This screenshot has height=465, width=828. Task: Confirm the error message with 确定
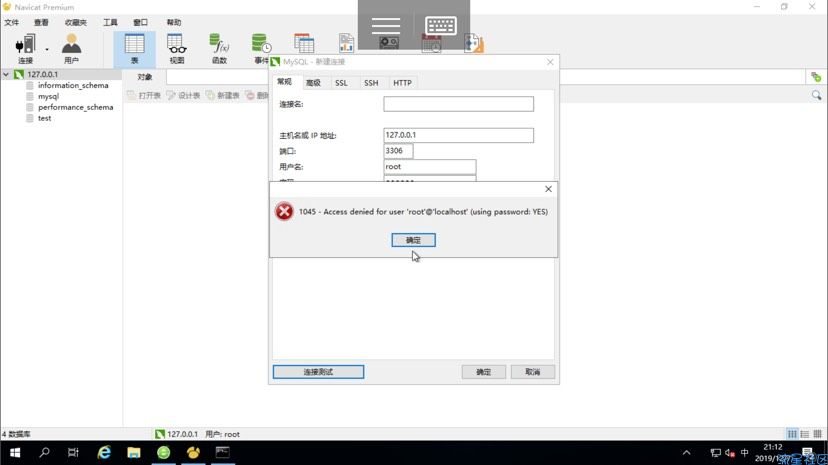click(x=413, y=240)
